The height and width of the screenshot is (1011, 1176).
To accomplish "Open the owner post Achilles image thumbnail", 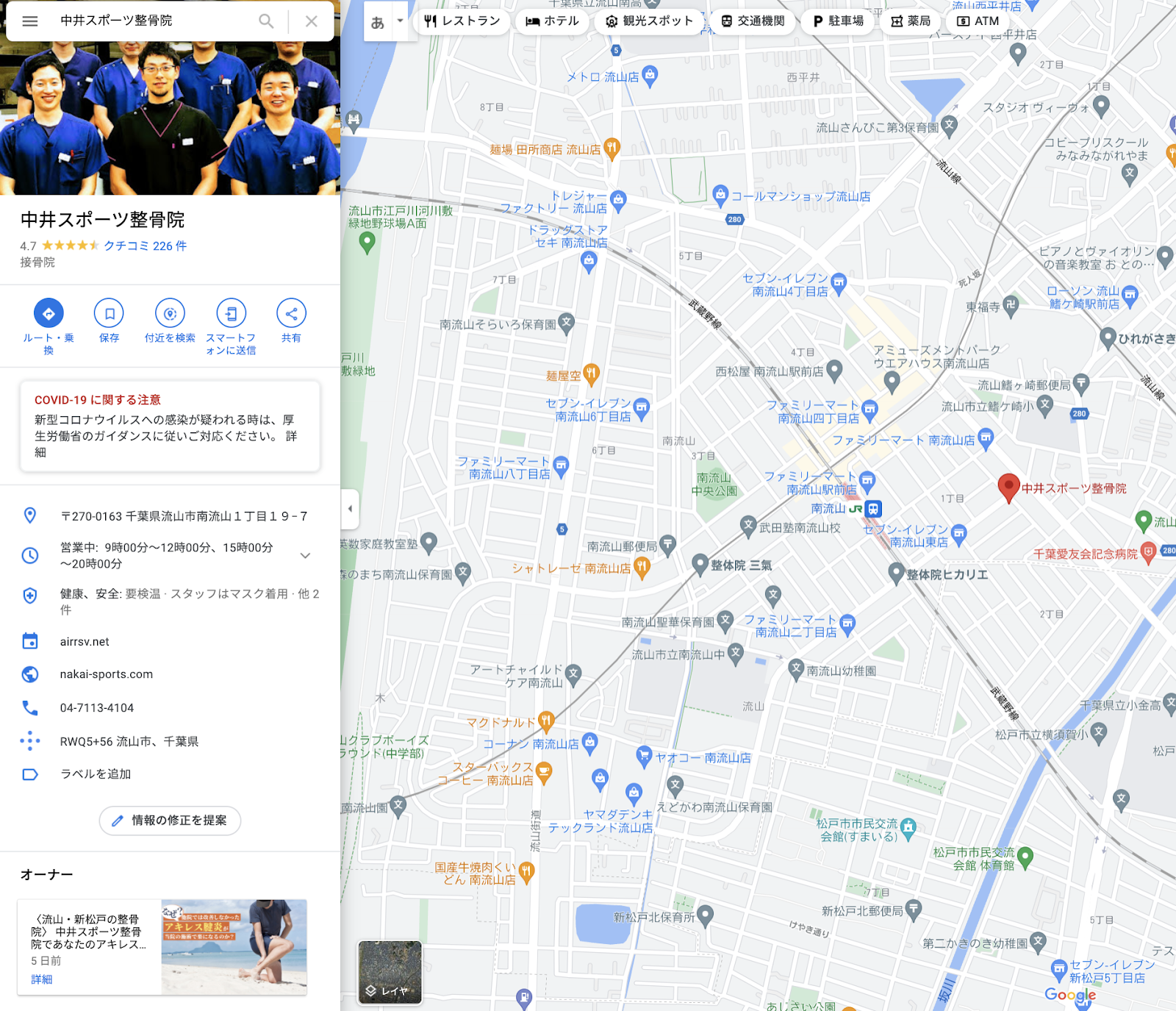I will tap(234, 947).
